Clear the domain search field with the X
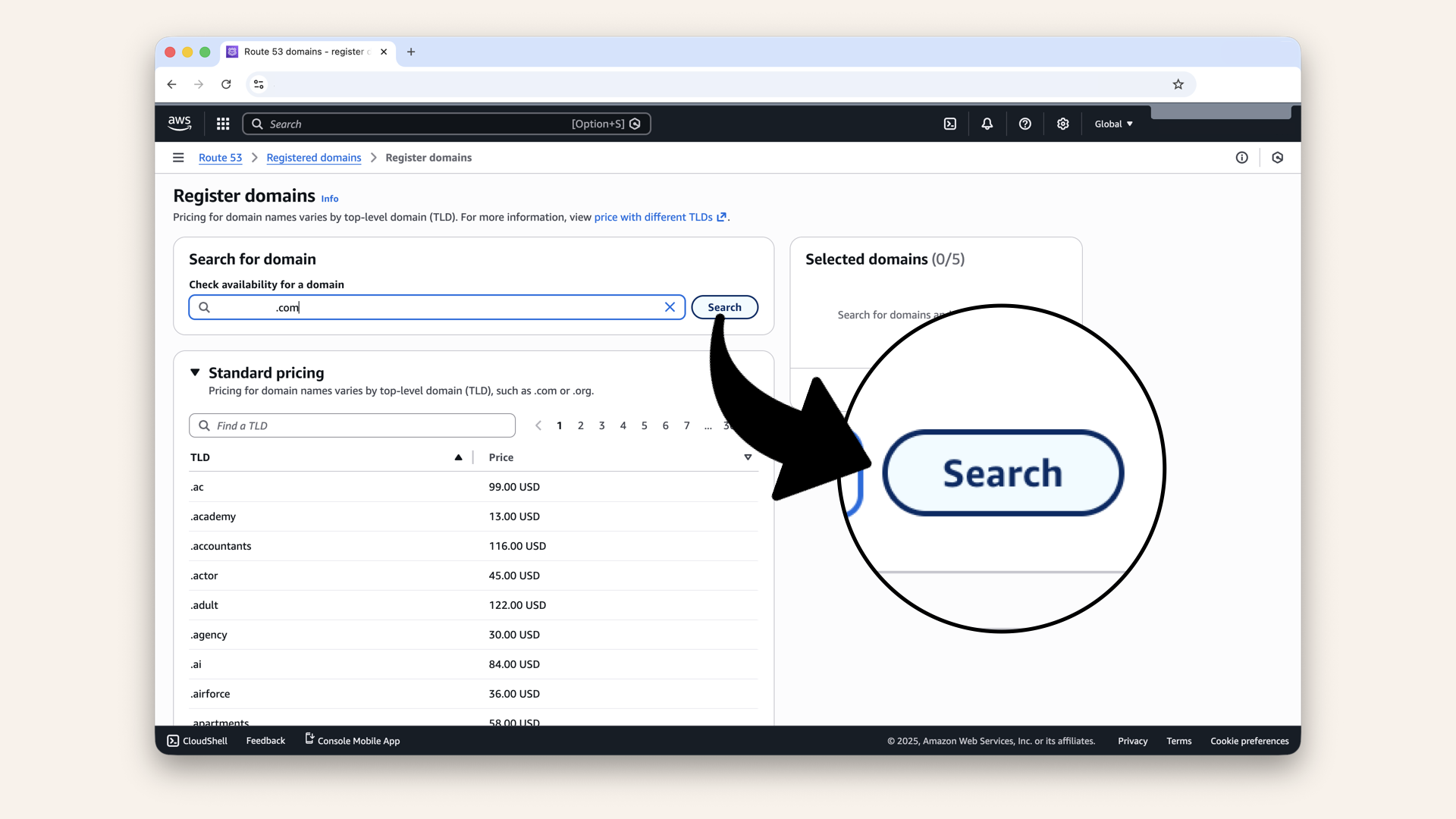This screenshot has width=1456, height=819. (x=670, y=307)
